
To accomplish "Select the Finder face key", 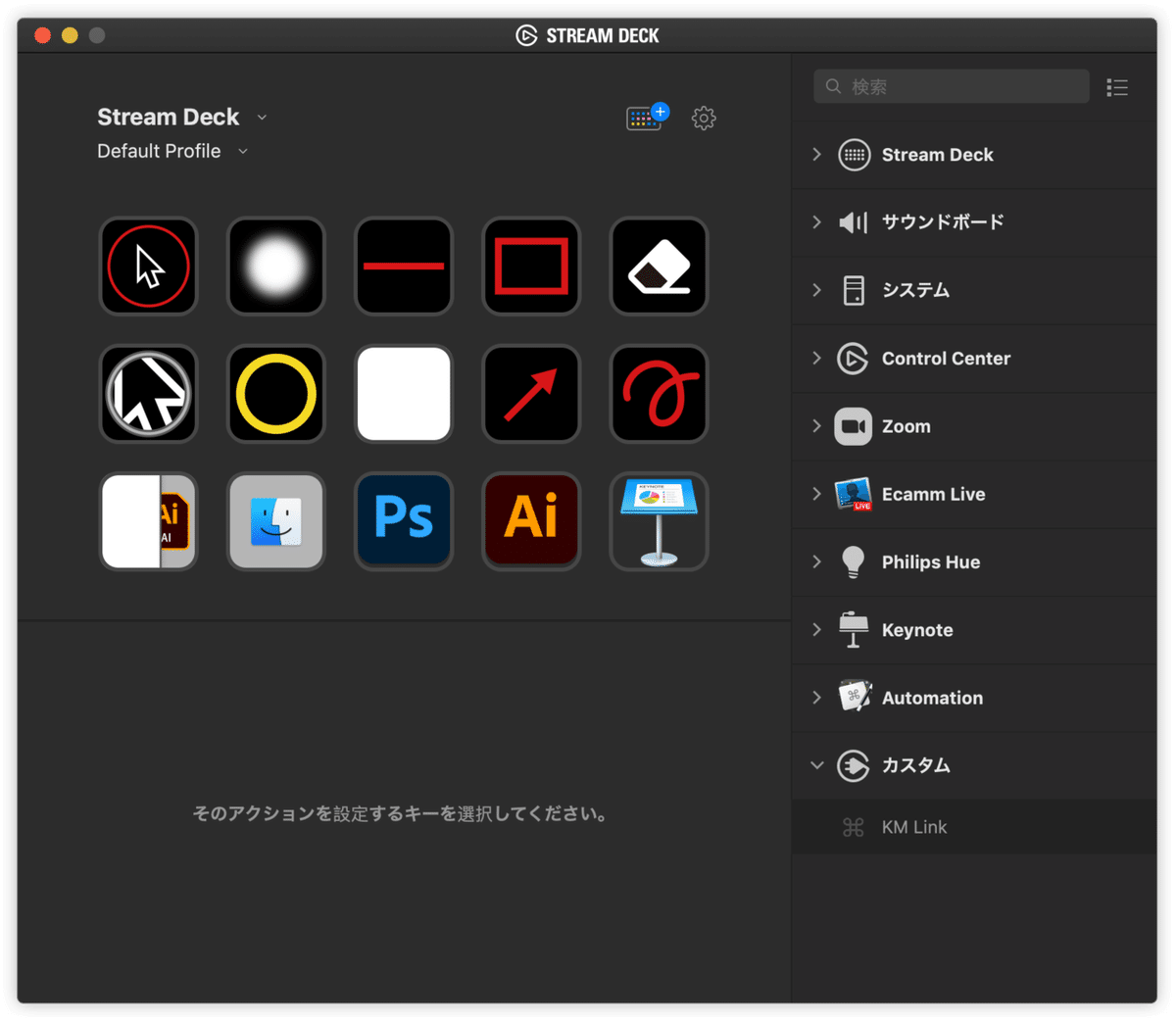I will click(276, 521).
